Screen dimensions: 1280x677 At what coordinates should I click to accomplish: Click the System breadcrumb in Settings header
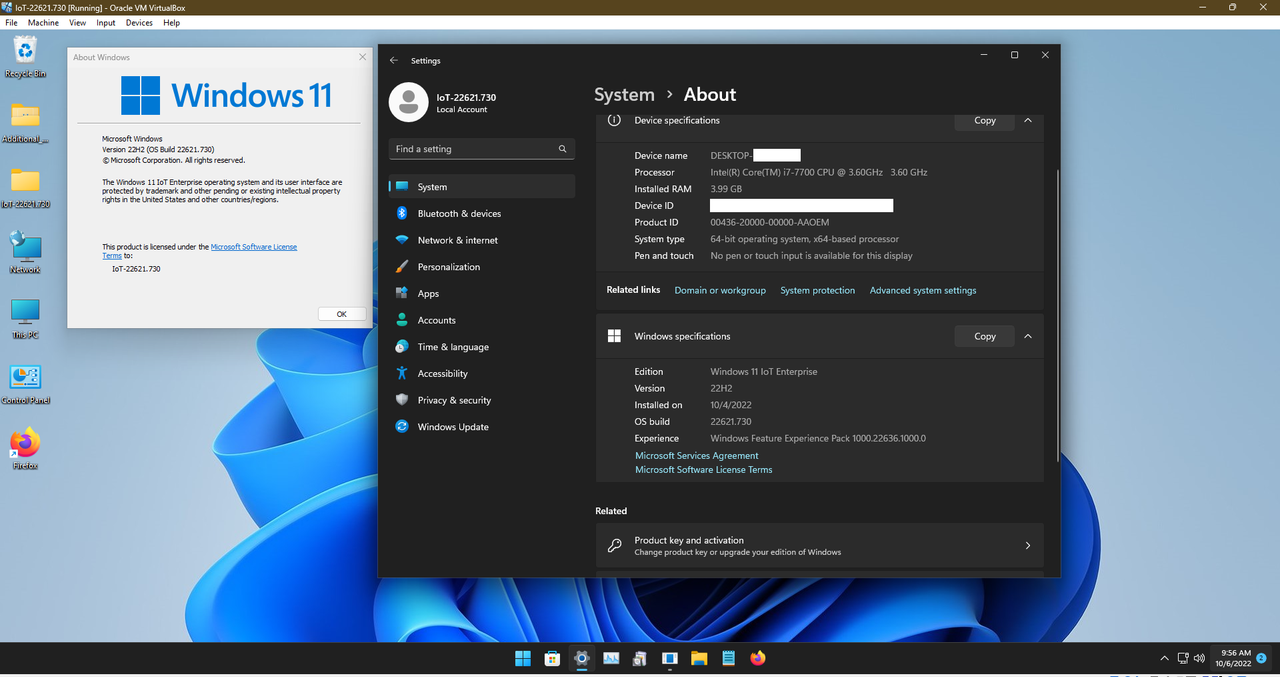coord(624,94)
